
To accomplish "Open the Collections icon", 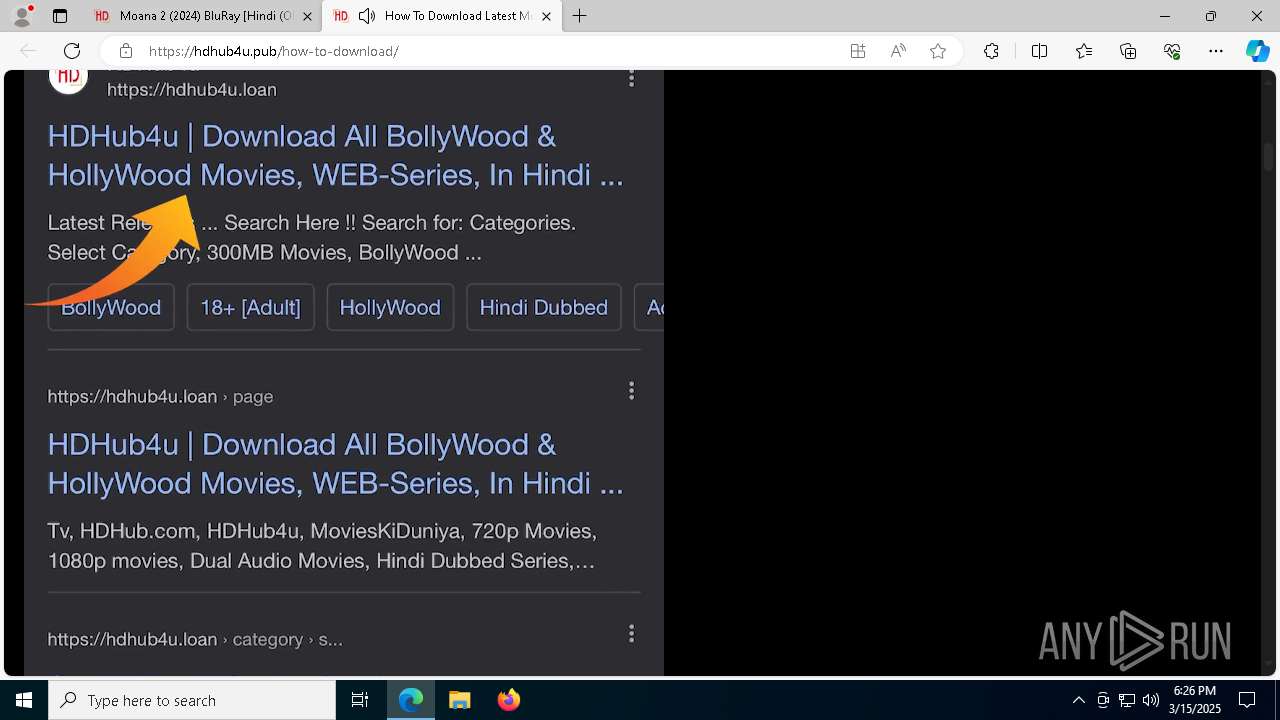I will 1128,51.
